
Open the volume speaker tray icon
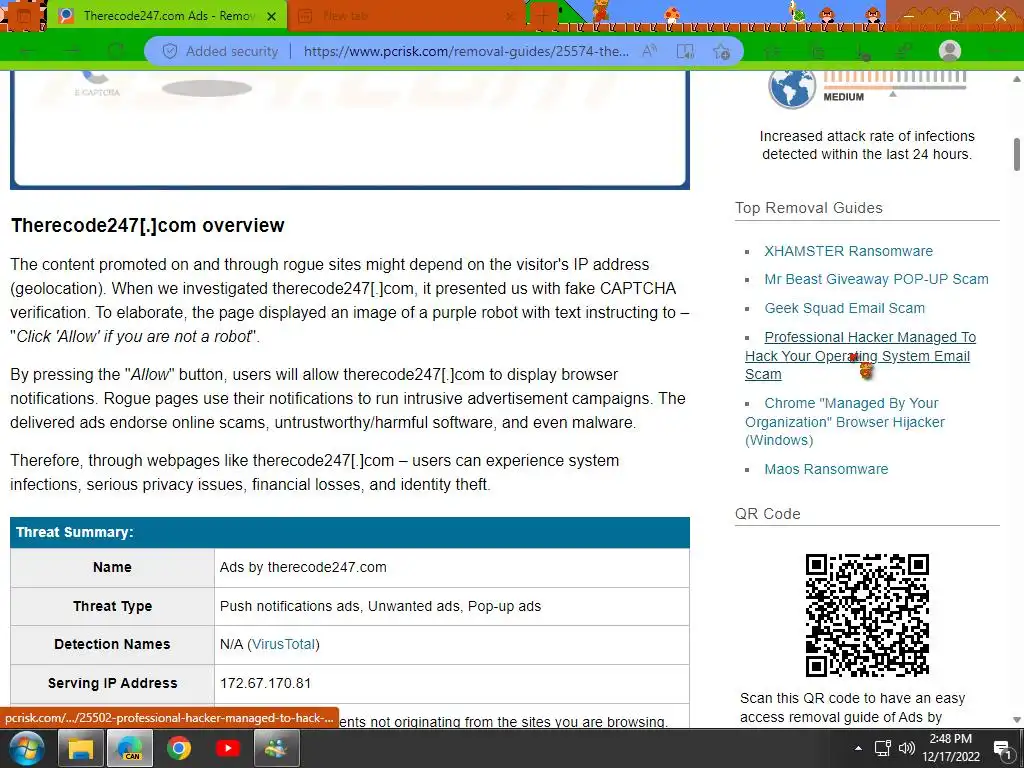click(906, 748)
